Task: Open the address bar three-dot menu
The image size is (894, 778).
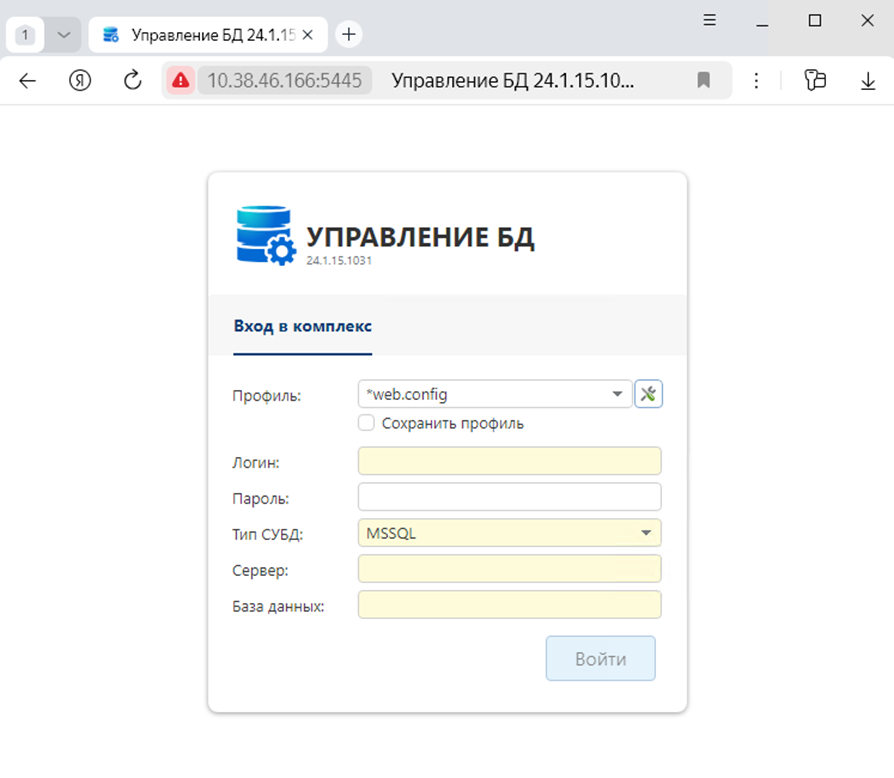Action: pos(756,80)
